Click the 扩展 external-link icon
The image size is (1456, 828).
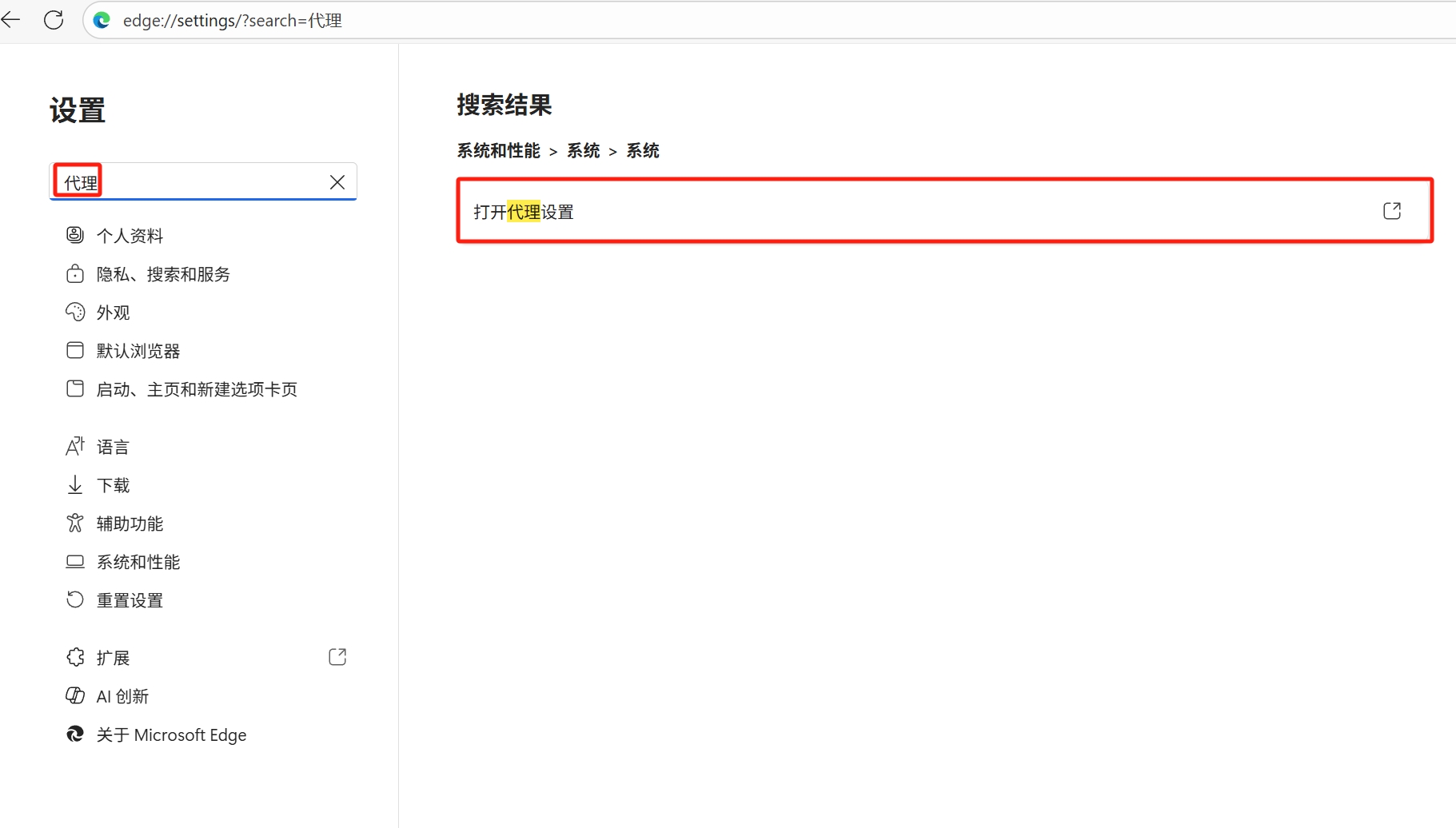pyautogui.click(x=337, y=656)
